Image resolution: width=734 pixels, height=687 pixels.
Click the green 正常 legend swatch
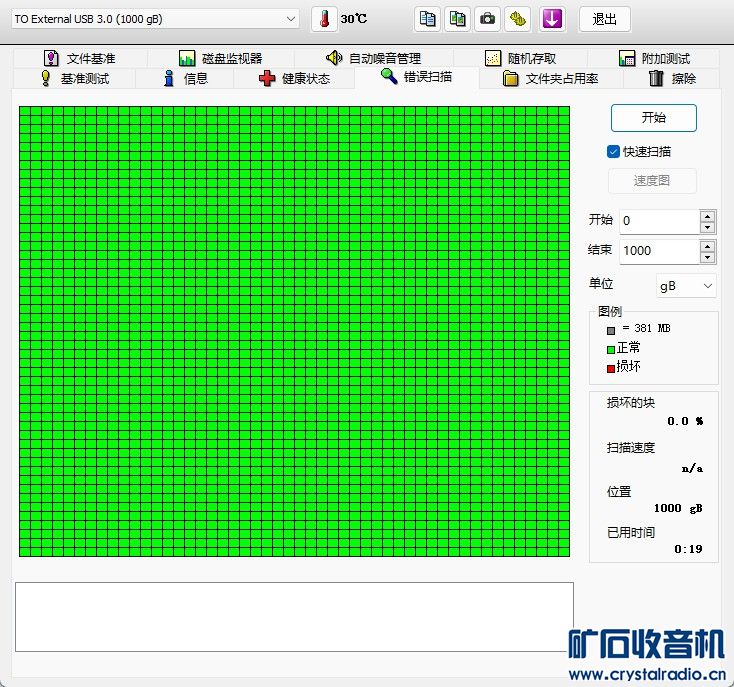[610, 350]
